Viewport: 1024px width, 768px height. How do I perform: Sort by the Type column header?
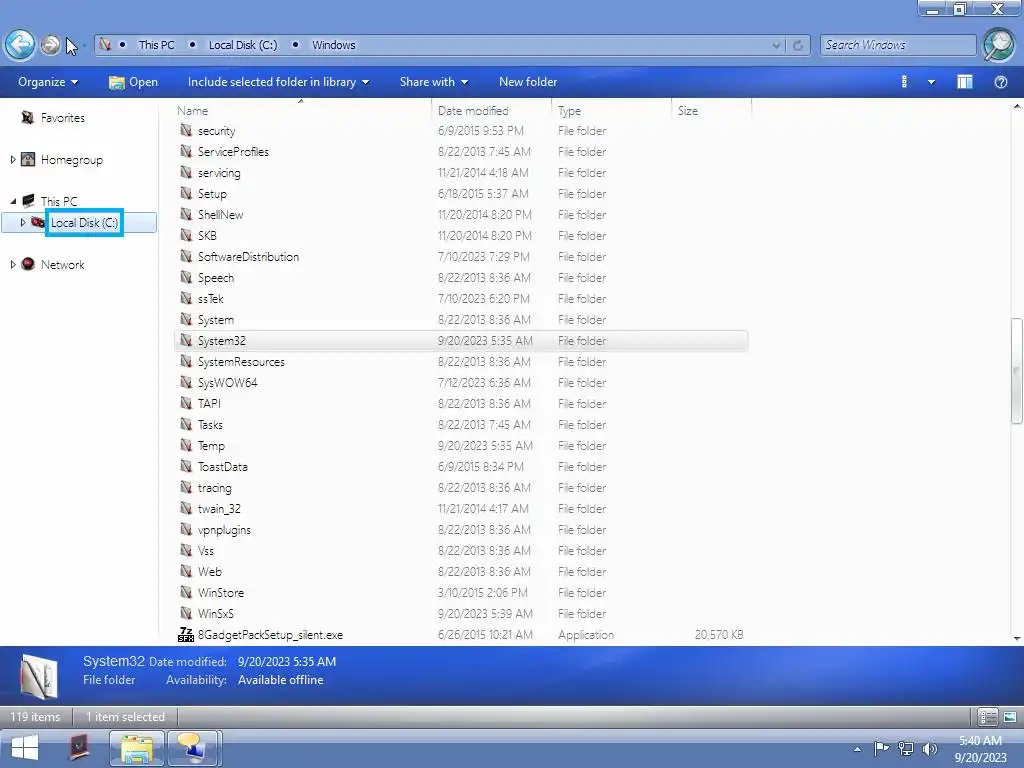[x=612, y=110]
